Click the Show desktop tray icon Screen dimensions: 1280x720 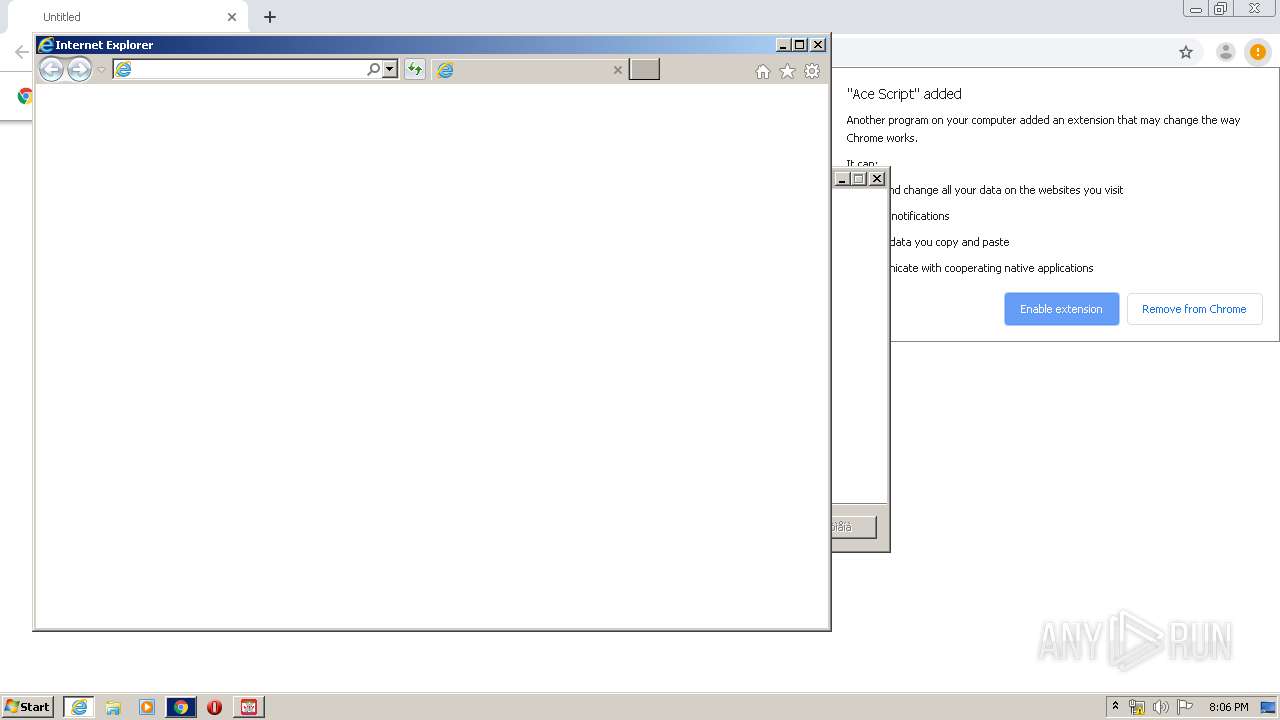click(1268, 707)
